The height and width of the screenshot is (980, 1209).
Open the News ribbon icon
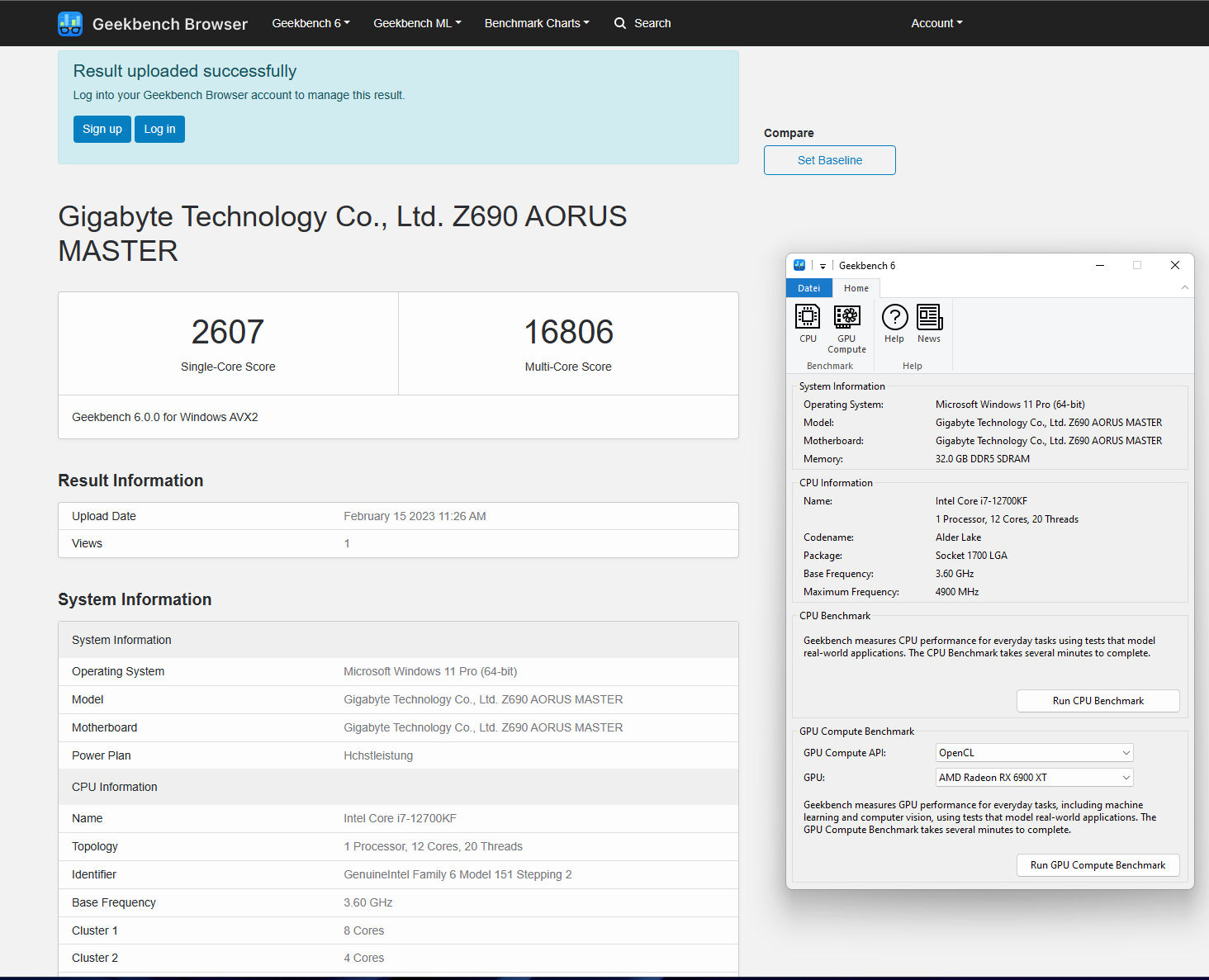pos(929,324)
